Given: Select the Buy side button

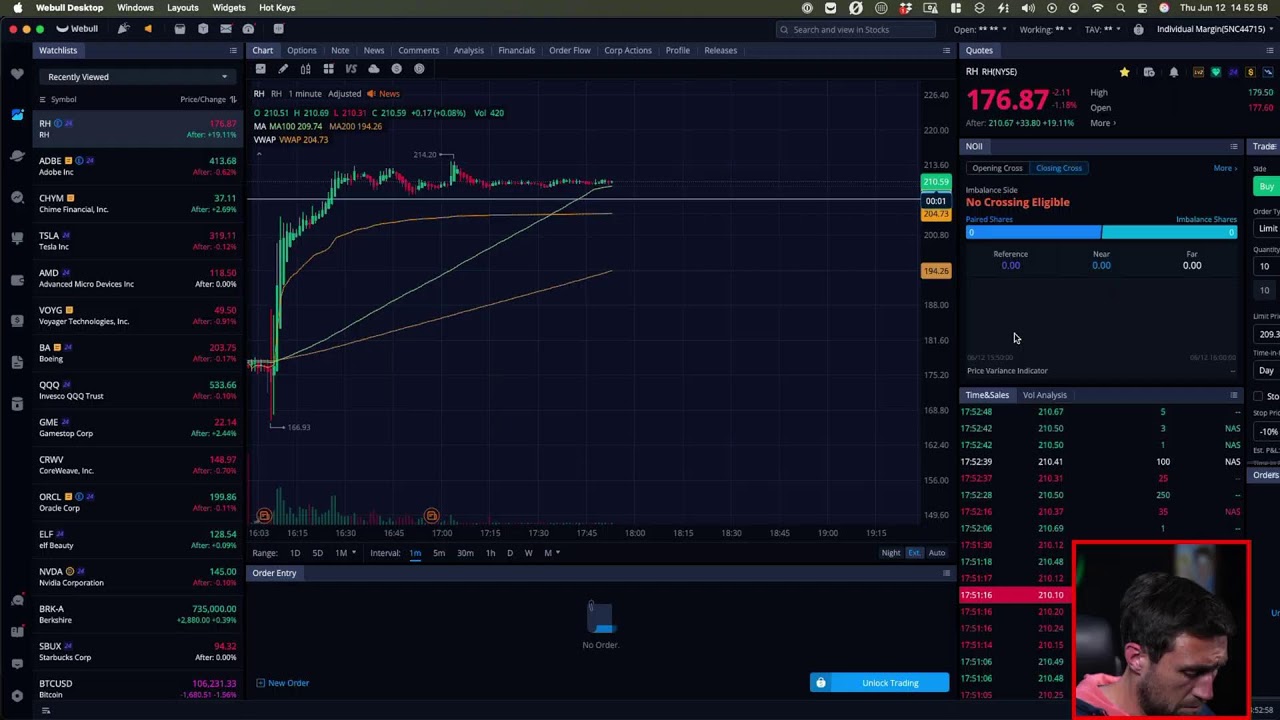Looking at the screenshot, I should 1266,187.
